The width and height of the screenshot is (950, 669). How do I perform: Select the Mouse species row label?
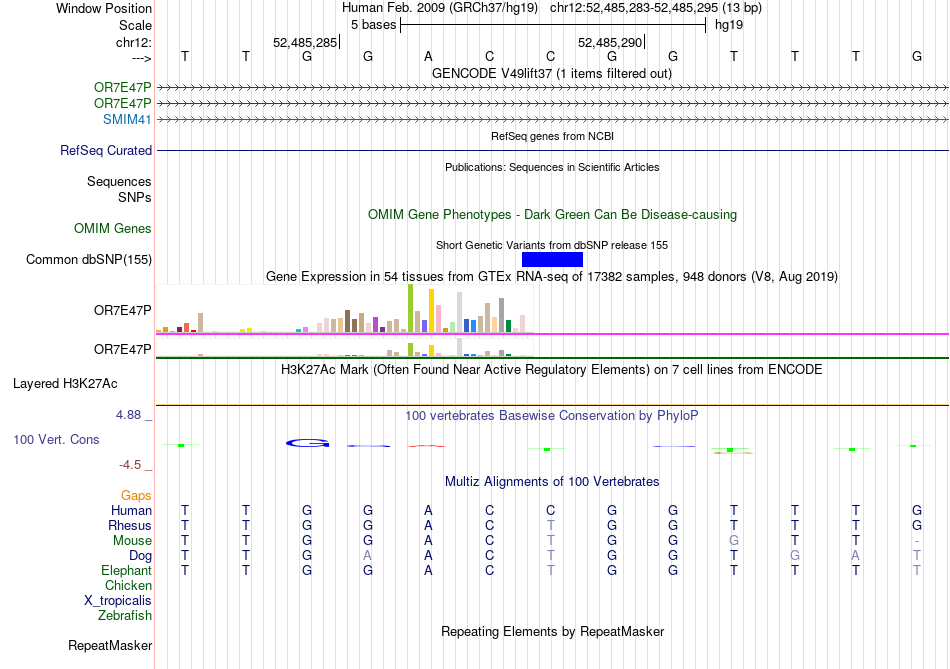coord(132,541)
